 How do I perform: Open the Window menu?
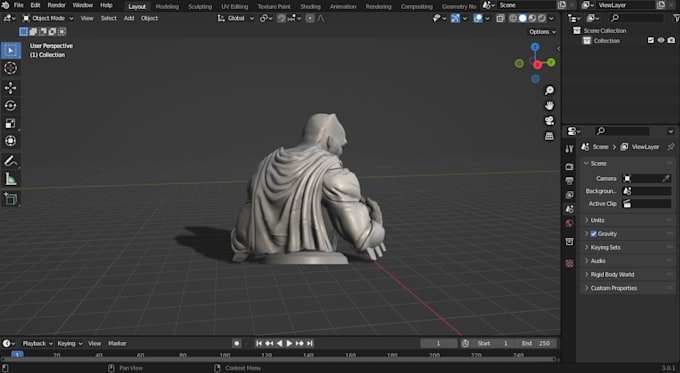(x=82, y=5)
